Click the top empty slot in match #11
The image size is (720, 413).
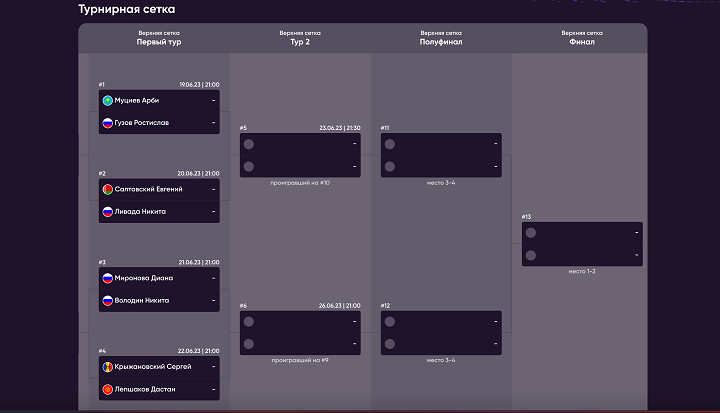click(x=440, y=144)
